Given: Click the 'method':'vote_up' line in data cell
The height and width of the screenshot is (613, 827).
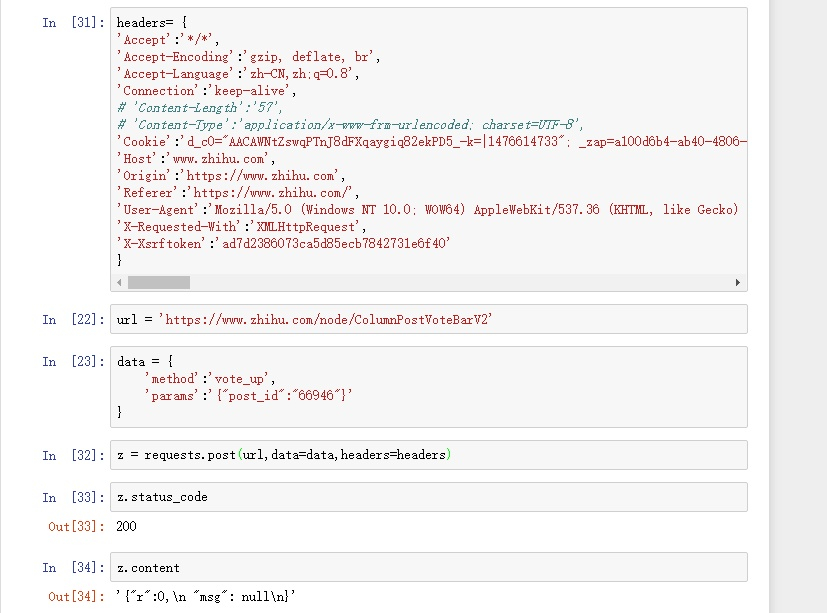Looking at the screenshot, I should click(209, 378).
